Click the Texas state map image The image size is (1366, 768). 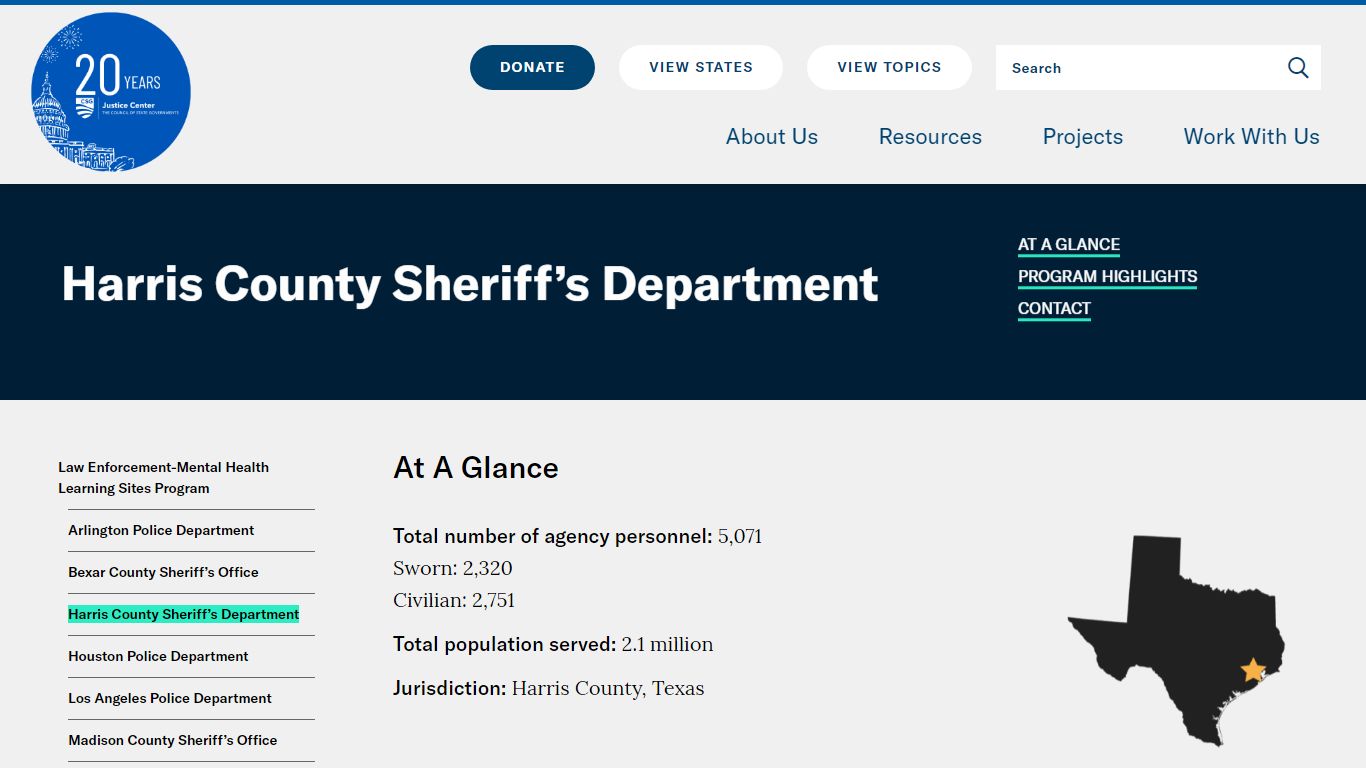[1176, 640]
